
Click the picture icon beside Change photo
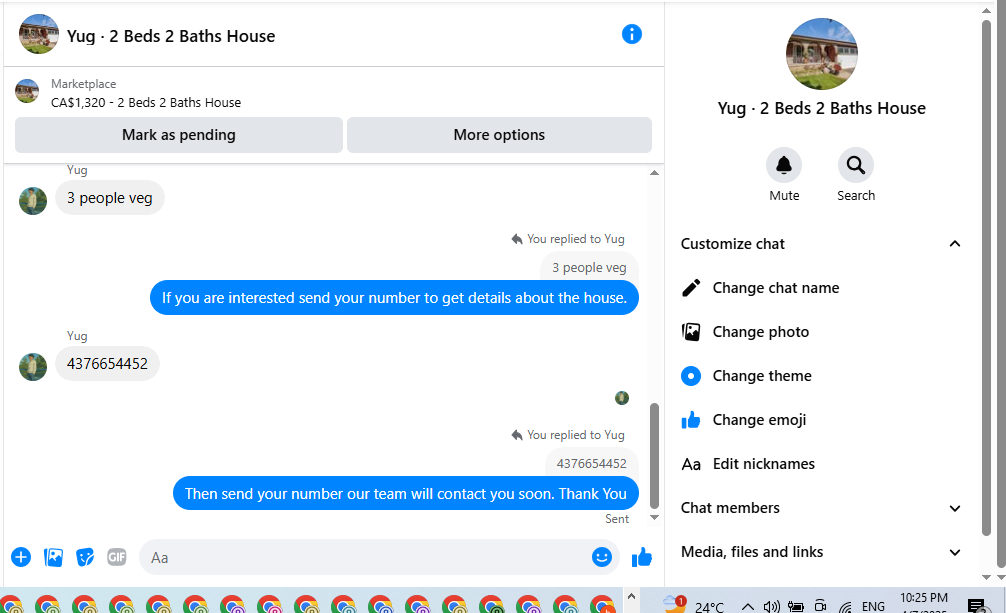691,332
